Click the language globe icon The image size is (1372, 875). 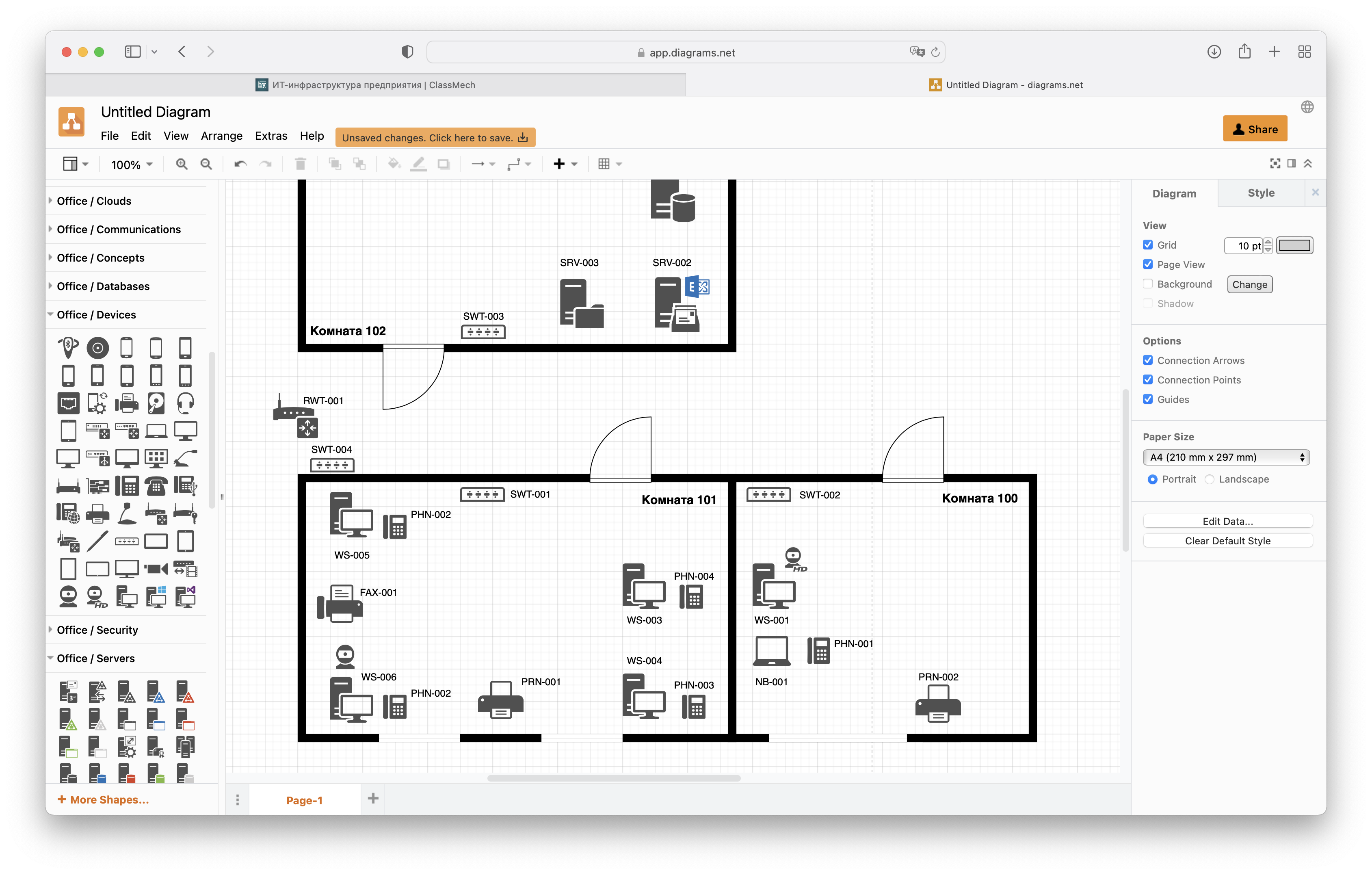(x=1307, y=107)
